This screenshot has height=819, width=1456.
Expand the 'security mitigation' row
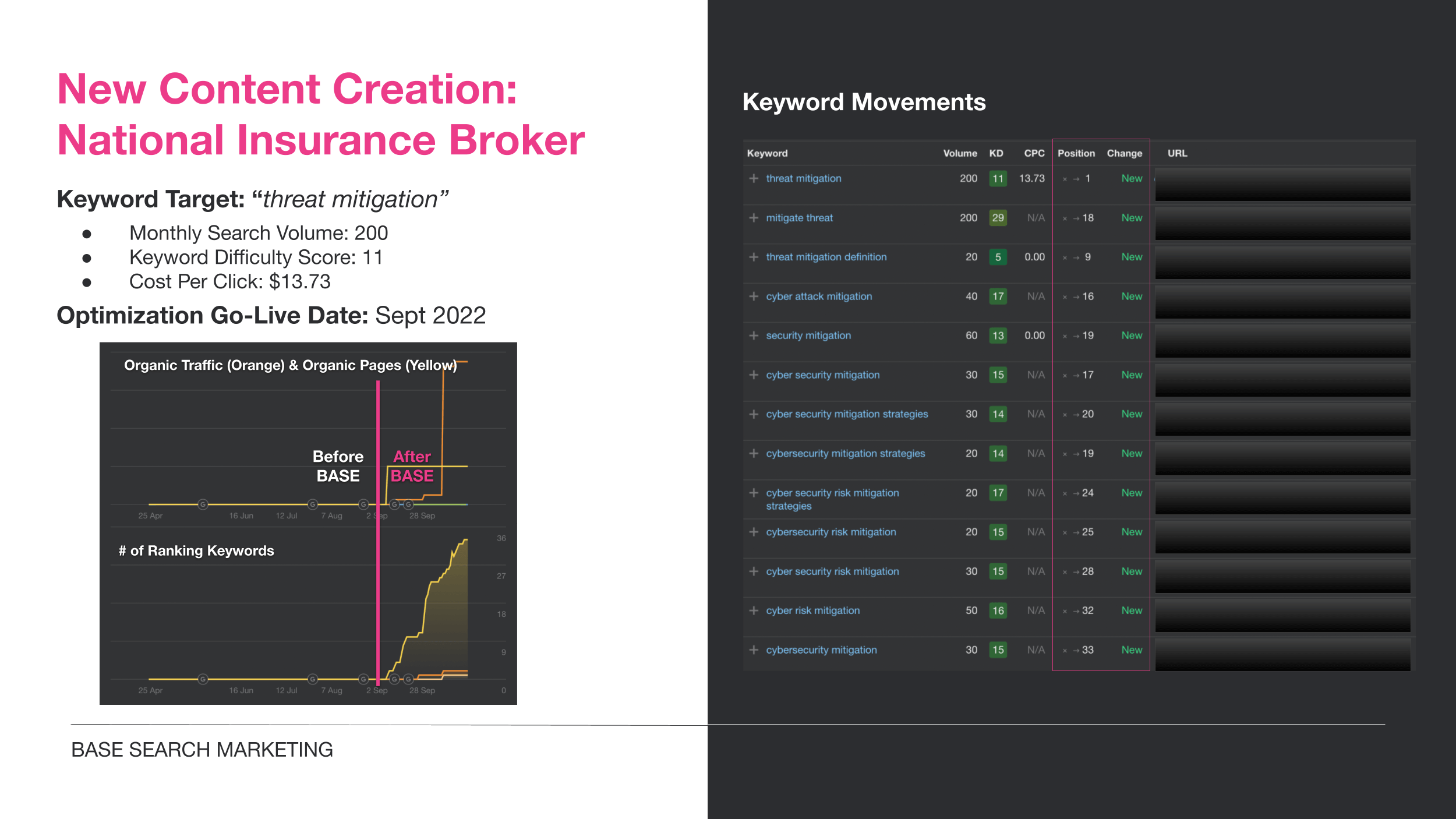tap(754, 336)
